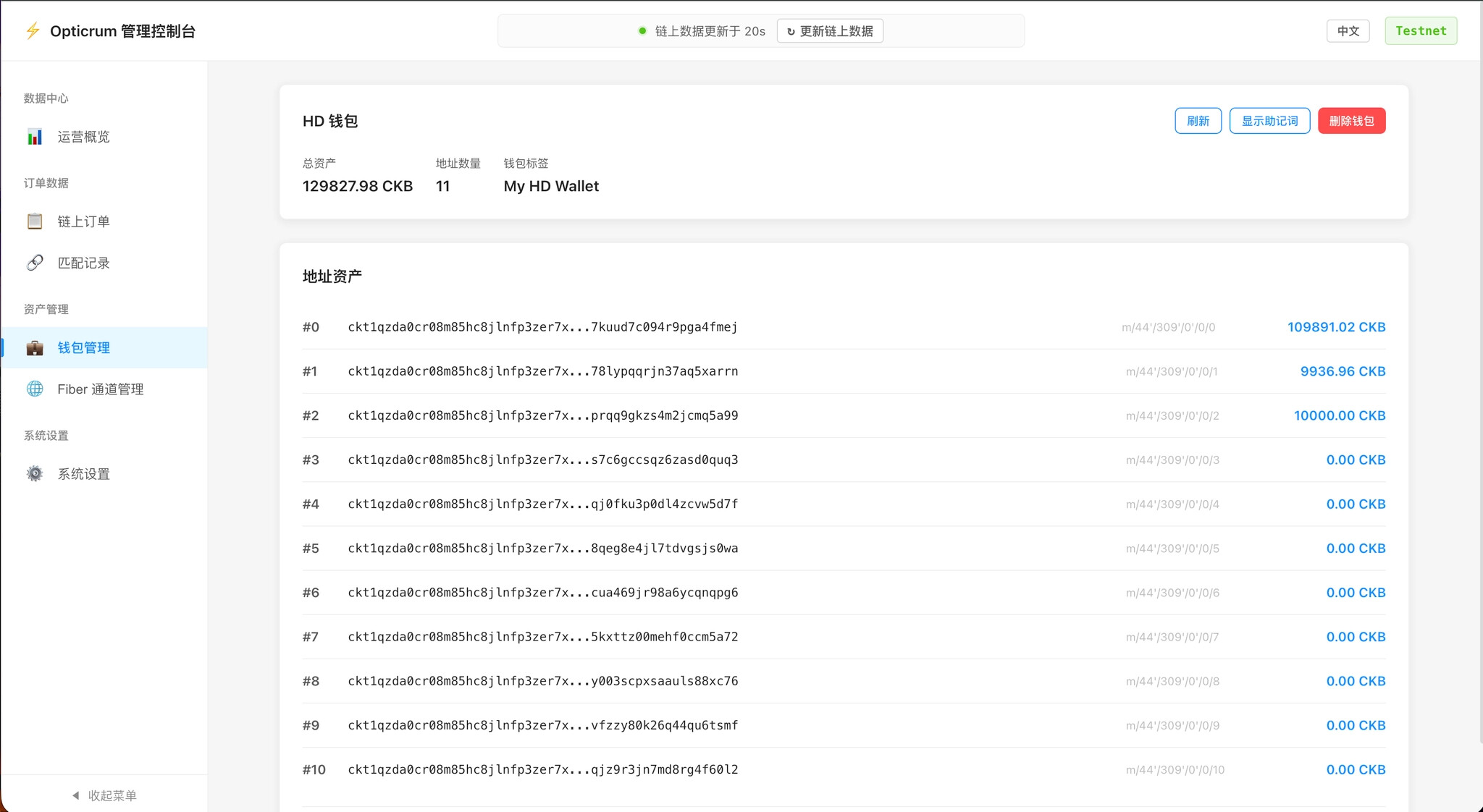Click derivation path m/44'/309'/0'/0/10
Viewport: 1483px width, 812px height.
click(x=1175, y=770)
